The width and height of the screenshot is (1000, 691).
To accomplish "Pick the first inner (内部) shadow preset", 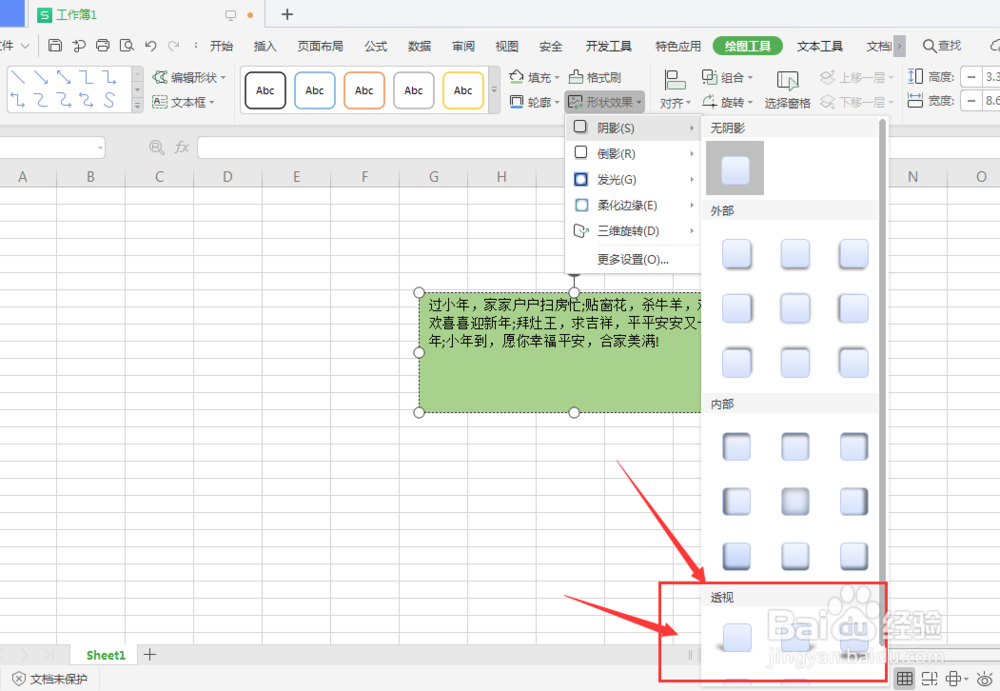I will point(737,447).
